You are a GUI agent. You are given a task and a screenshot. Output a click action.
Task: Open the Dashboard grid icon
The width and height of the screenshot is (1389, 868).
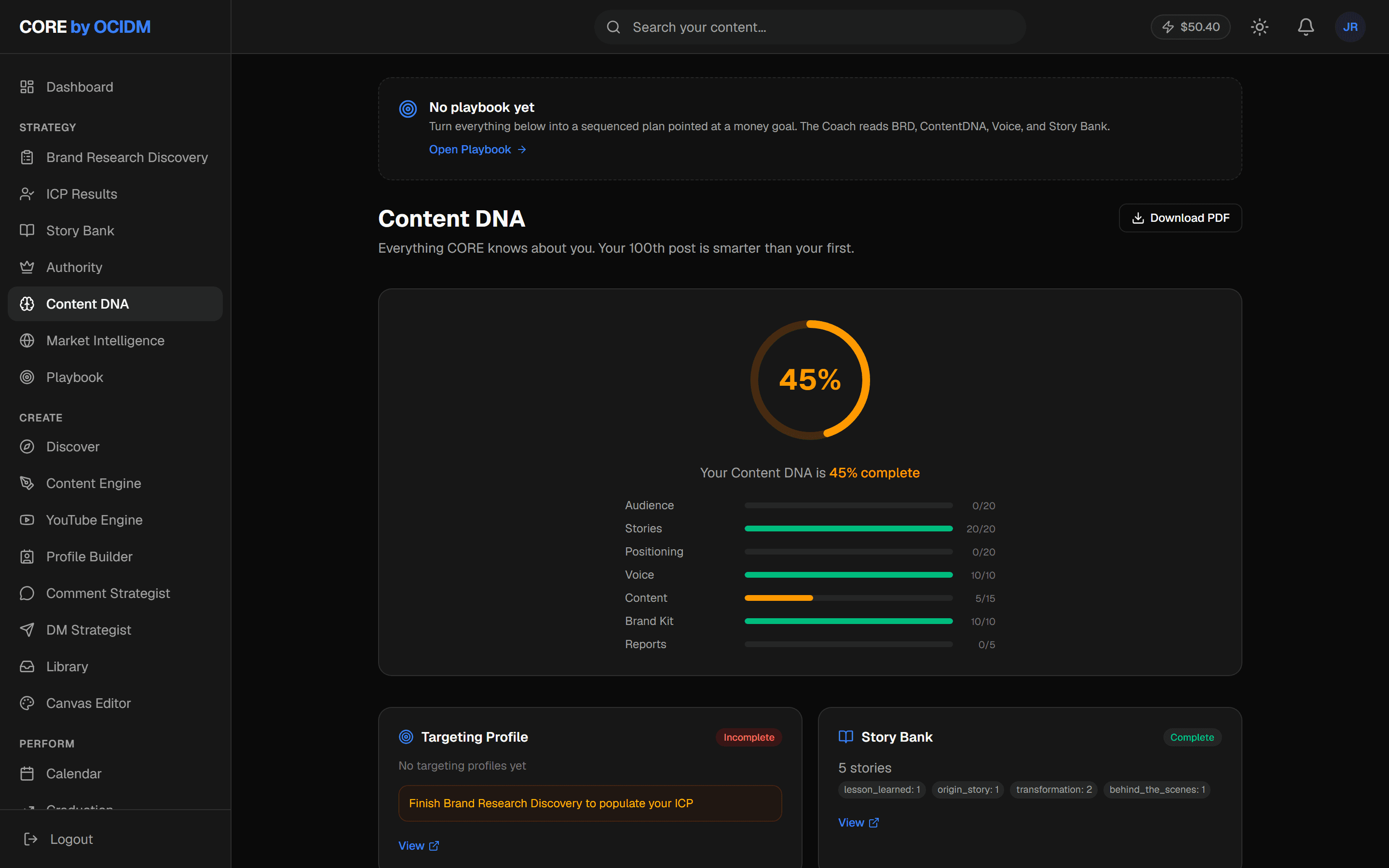[x=27, y=87]
